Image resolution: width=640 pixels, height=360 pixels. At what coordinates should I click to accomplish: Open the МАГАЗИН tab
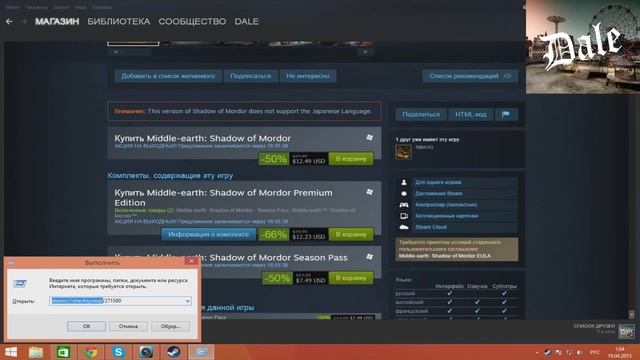click(x=57, y=21)
